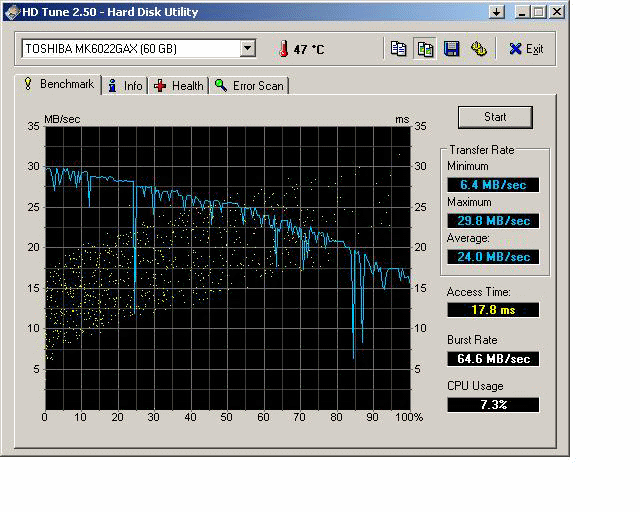
Task: Click the Access Time label
Action: pyautogui.click(x=478, y=292)
